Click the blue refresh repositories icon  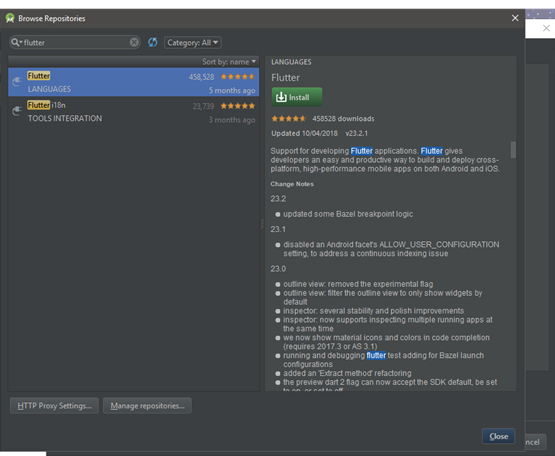[x=153, y=42]
